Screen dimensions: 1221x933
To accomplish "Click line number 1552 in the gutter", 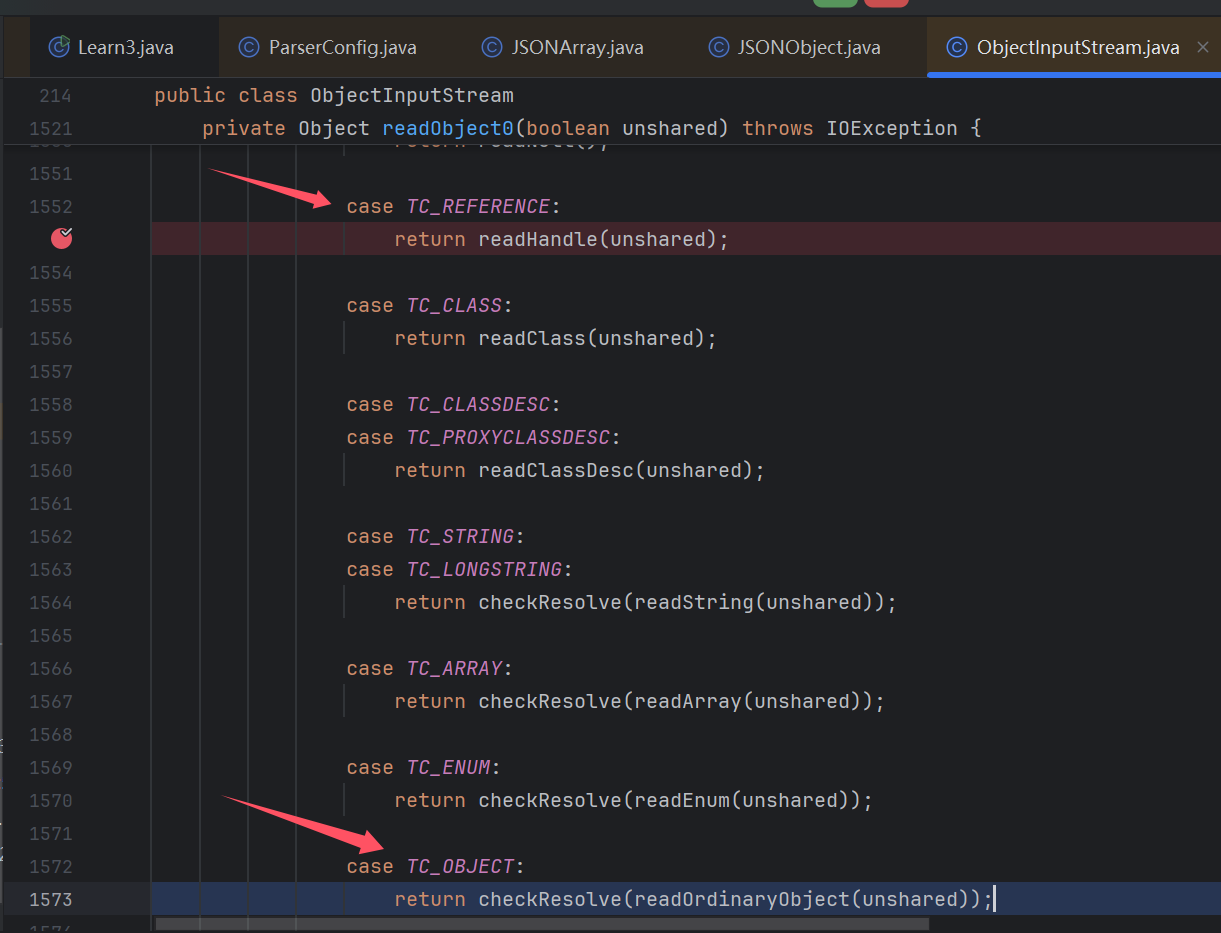I will (50, 206).
